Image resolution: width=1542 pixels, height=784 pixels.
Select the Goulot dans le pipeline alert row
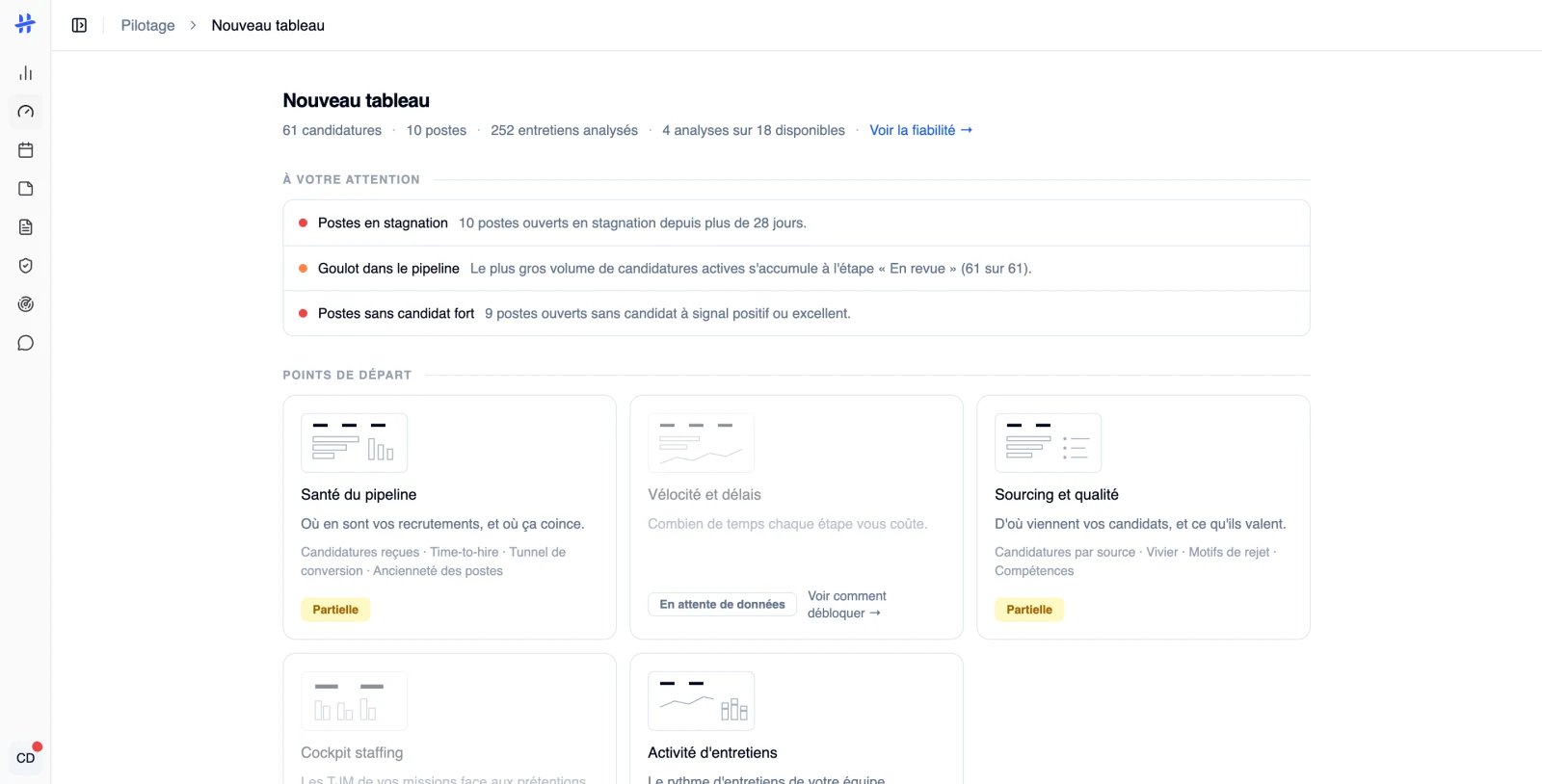(x=796, y=268)
